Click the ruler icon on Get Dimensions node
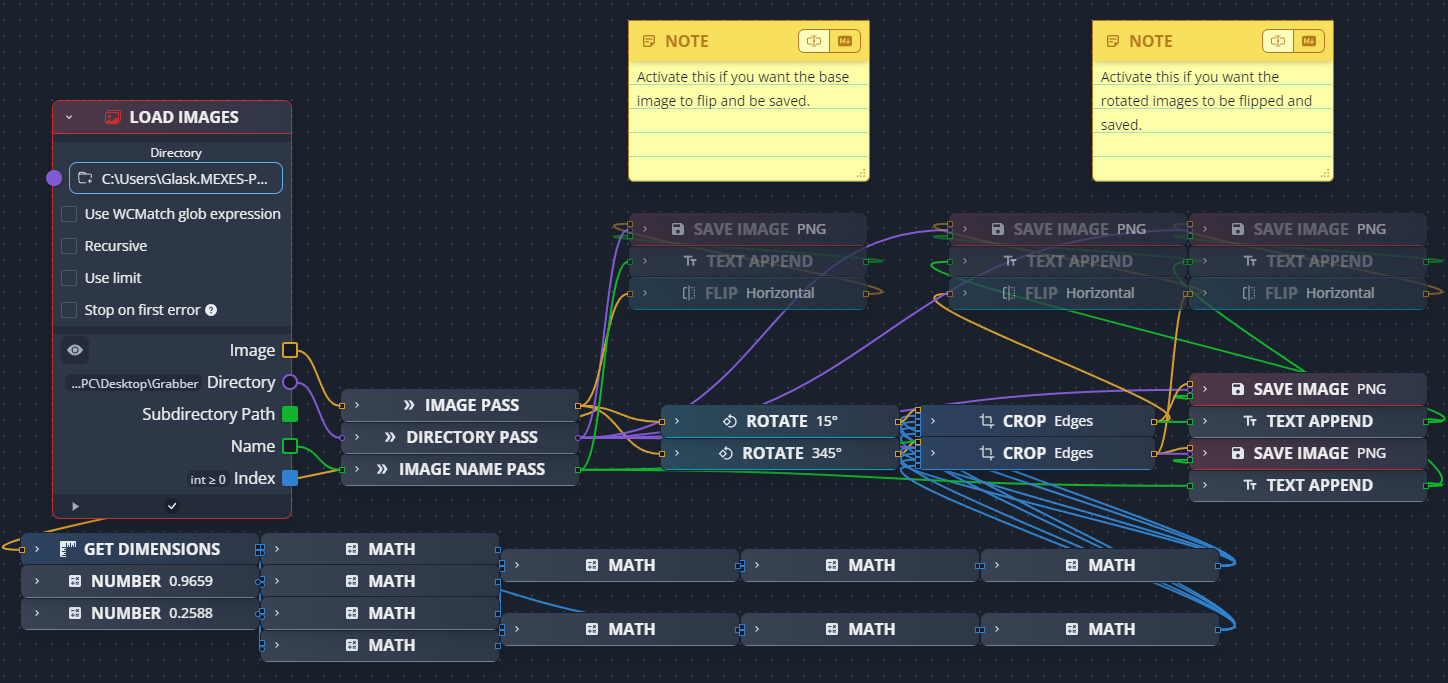The image size is (1448, 683). click(x=67, y=548)
